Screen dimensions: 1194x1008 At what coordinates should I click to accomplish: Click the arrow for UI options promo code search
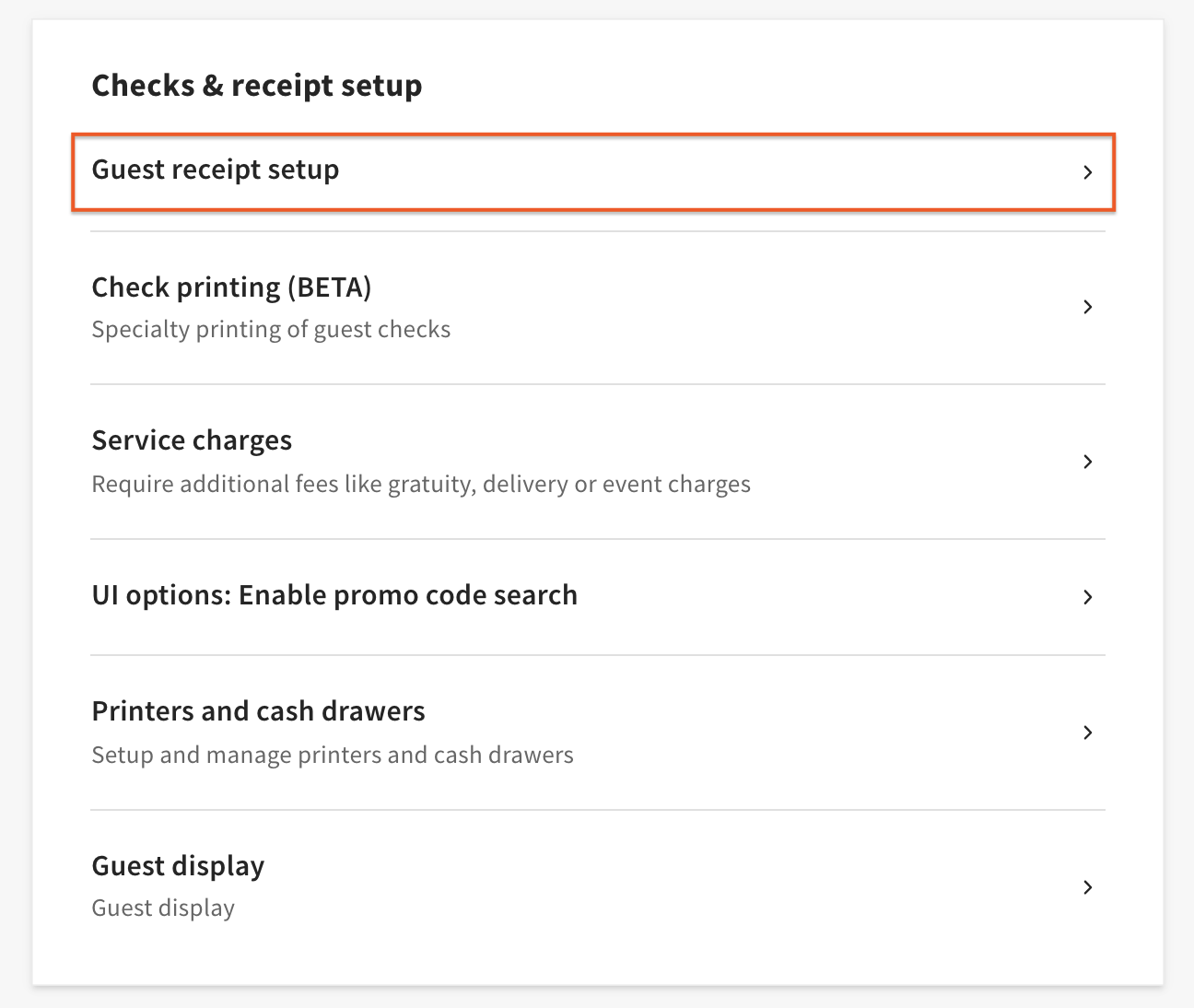pyautogui.click(x=1087, y=597)
